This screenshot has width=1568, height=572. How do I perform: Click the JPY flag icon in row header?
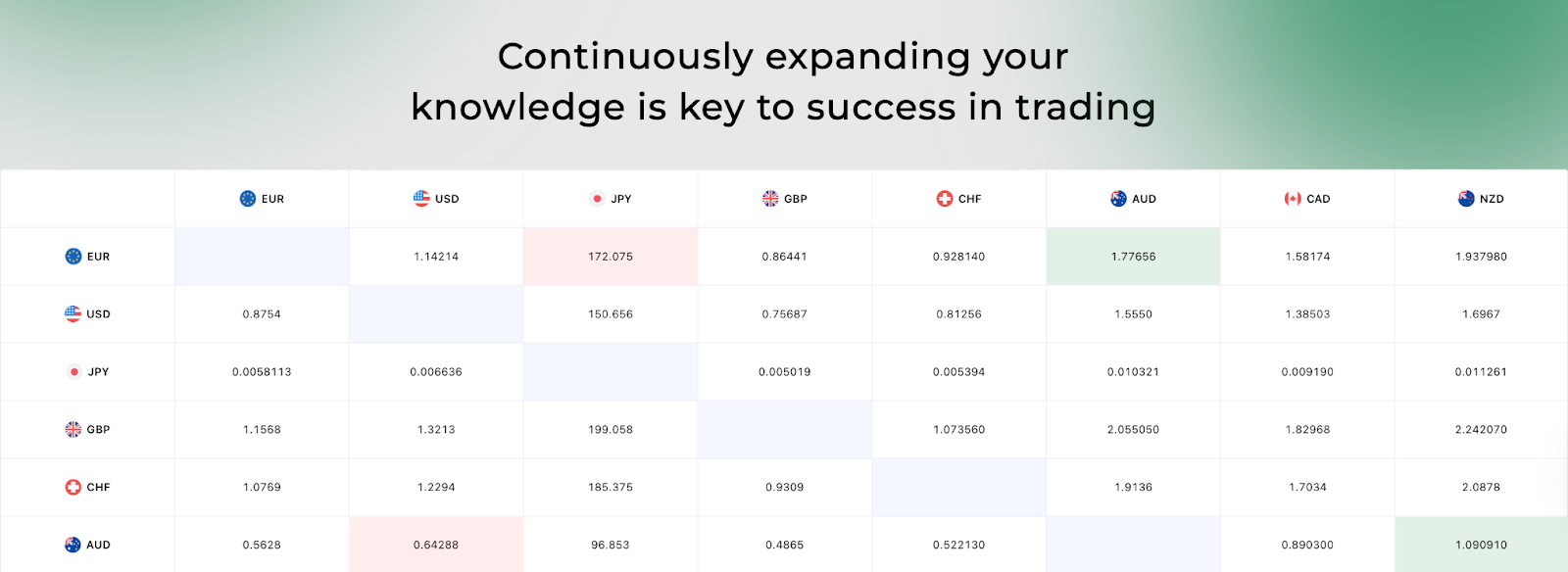click(73, 372)
